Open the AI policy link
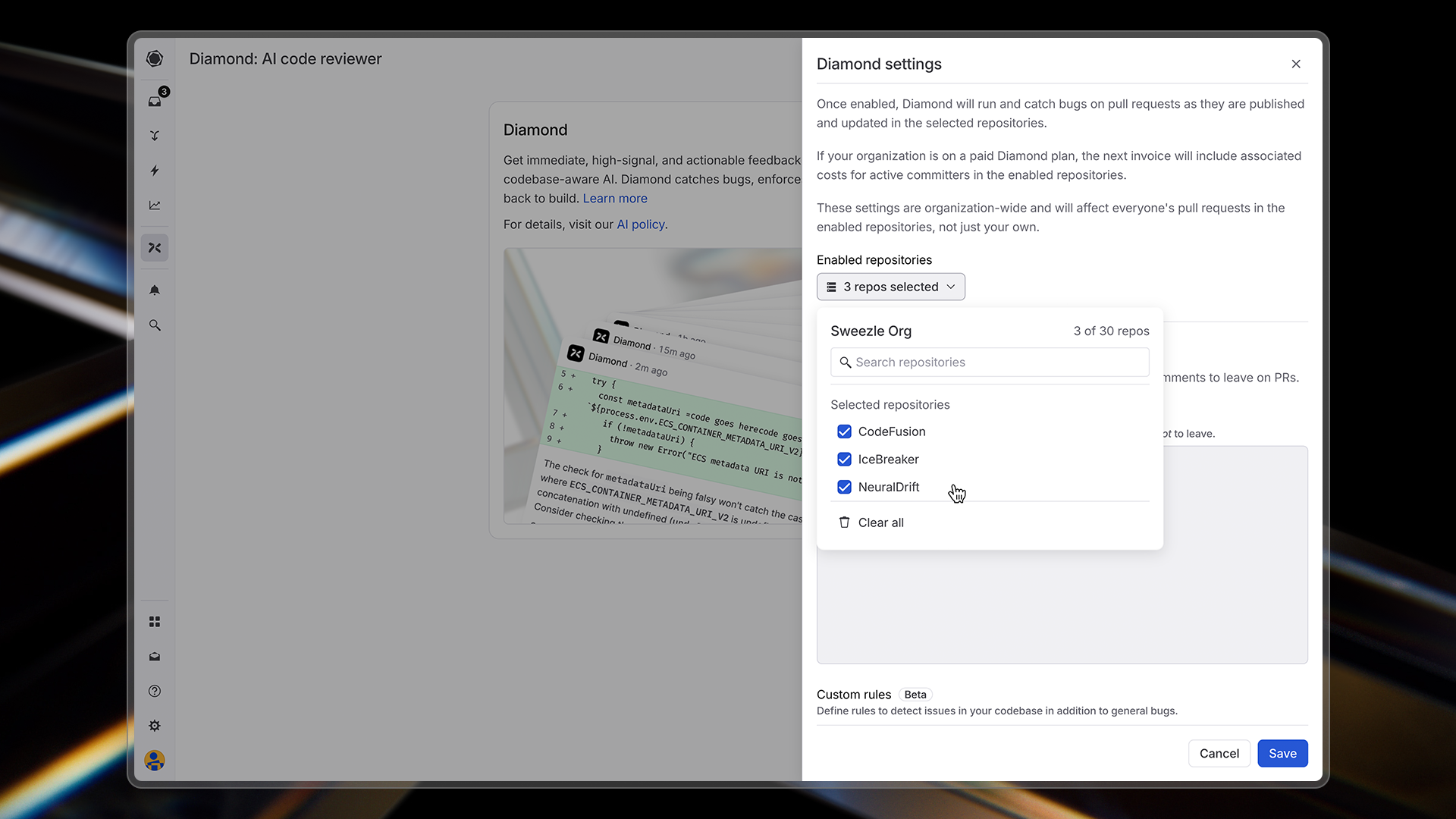This screenshot has width=1456, height=819. 641,224
